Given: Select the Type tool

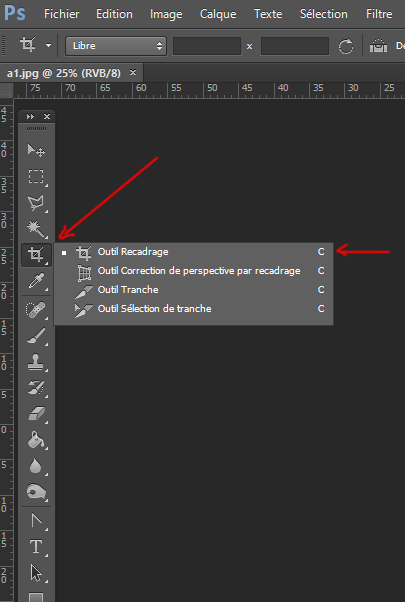Looking at the screenshot, I should [x=36, y=547].
